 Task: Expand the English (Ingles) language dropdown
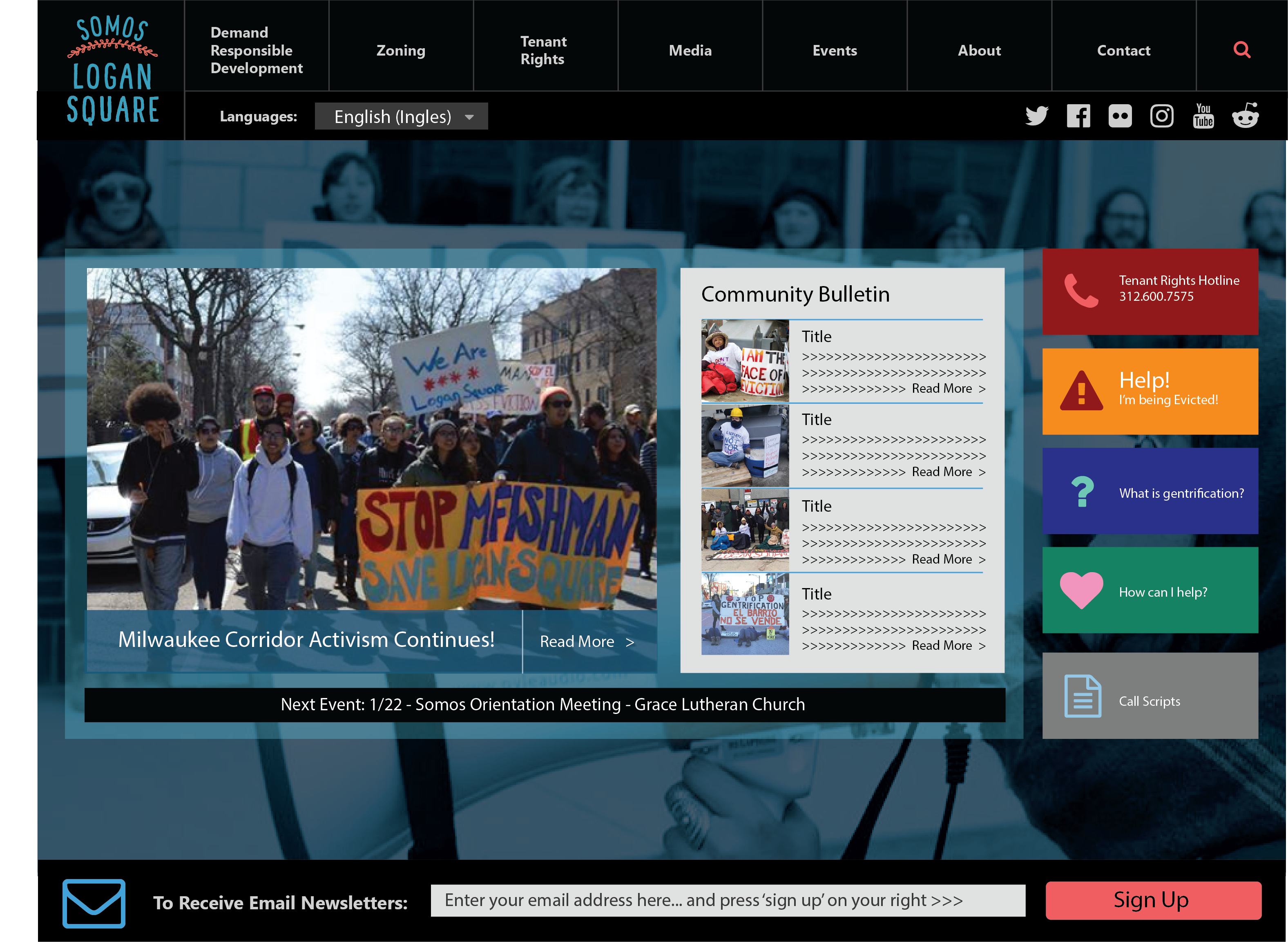(x=401, y=117)
